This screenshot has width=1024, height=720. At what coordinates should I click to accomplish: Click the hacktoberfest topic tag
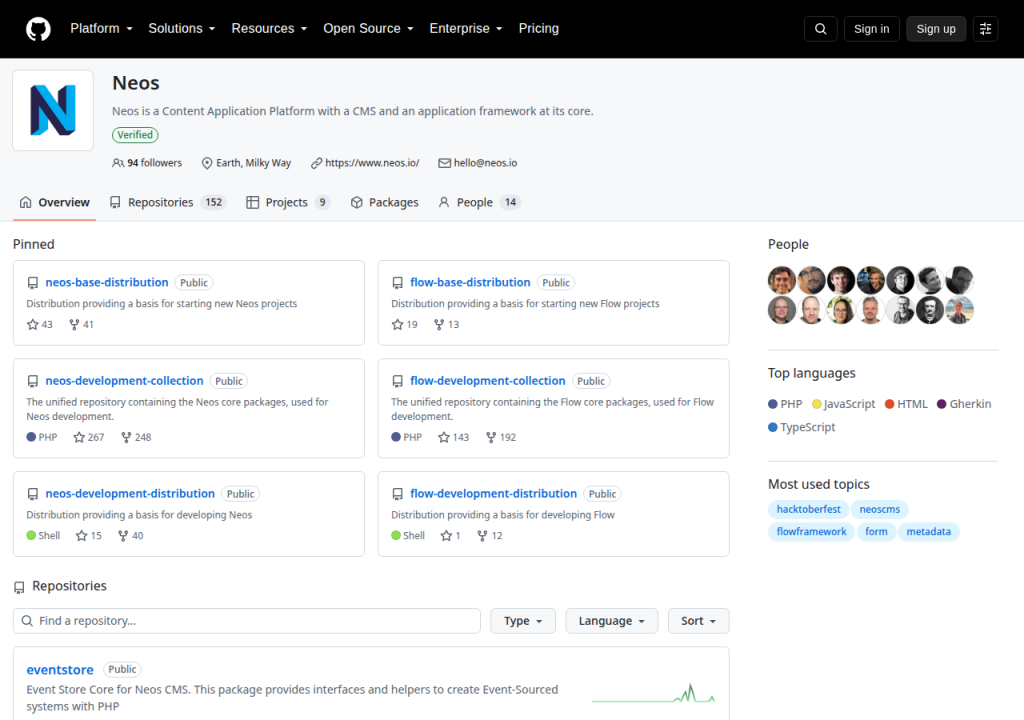[808, 509]
